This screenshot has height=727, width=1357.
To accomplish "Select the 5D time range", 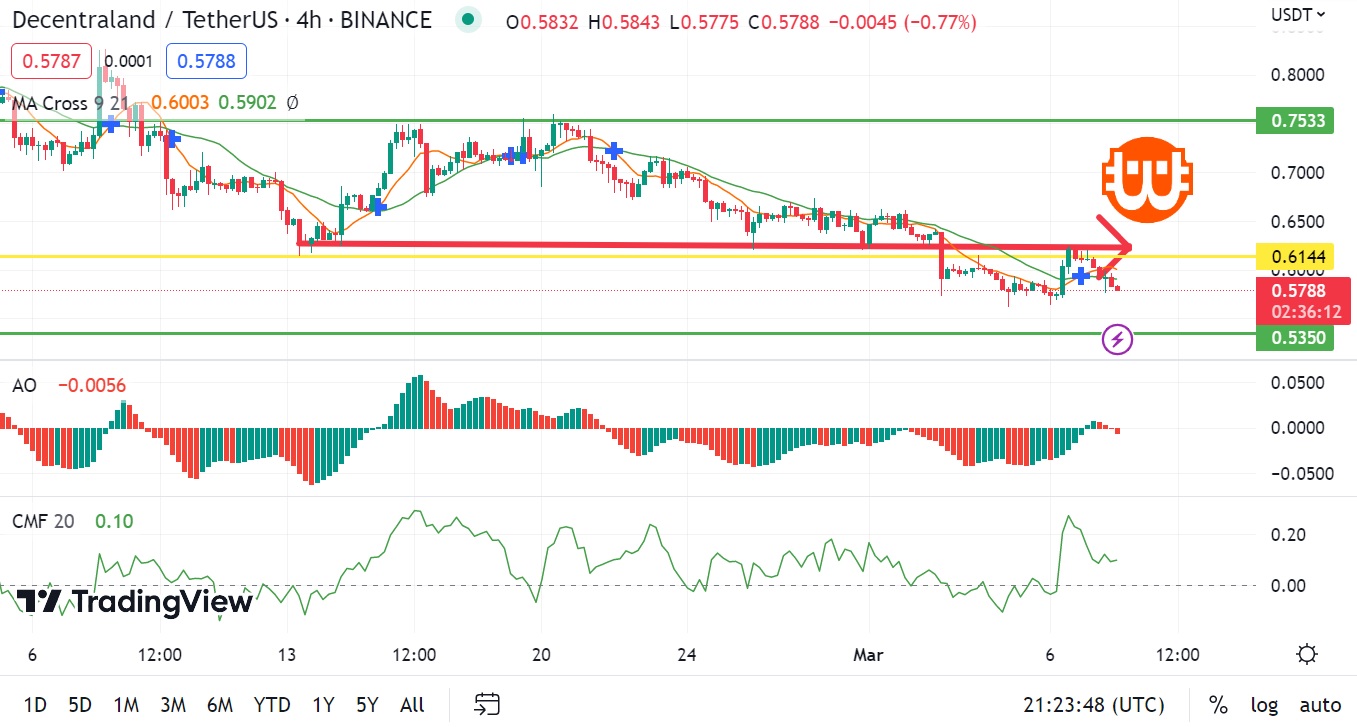I will tap(82, 705).
